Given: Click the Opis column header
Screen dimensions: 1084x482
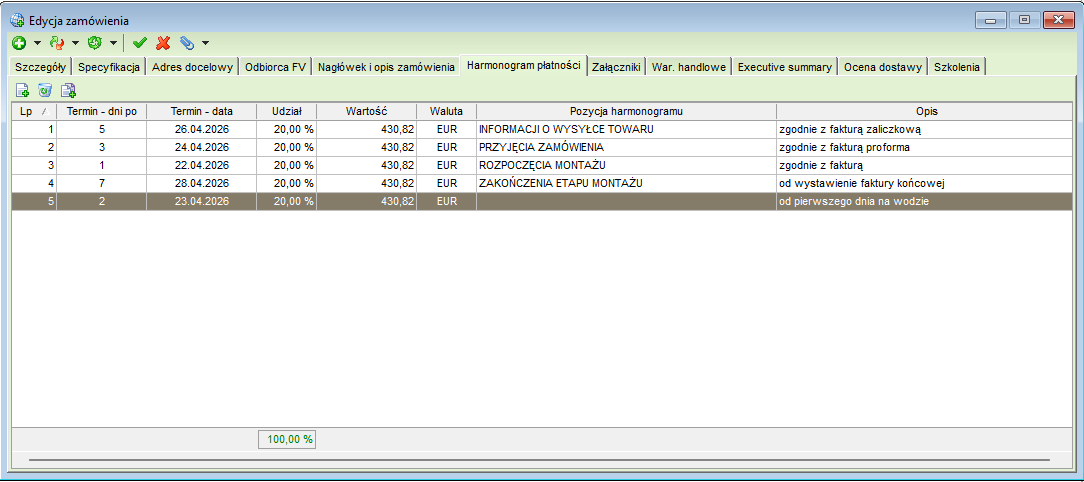Looking at the screenshot, I should click(x=924, y=111).
